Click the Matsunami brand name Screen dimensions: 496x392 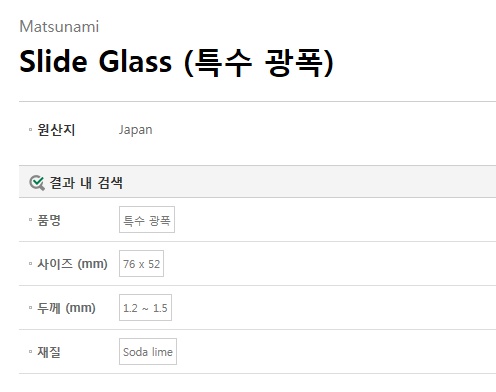coord(59,27)
